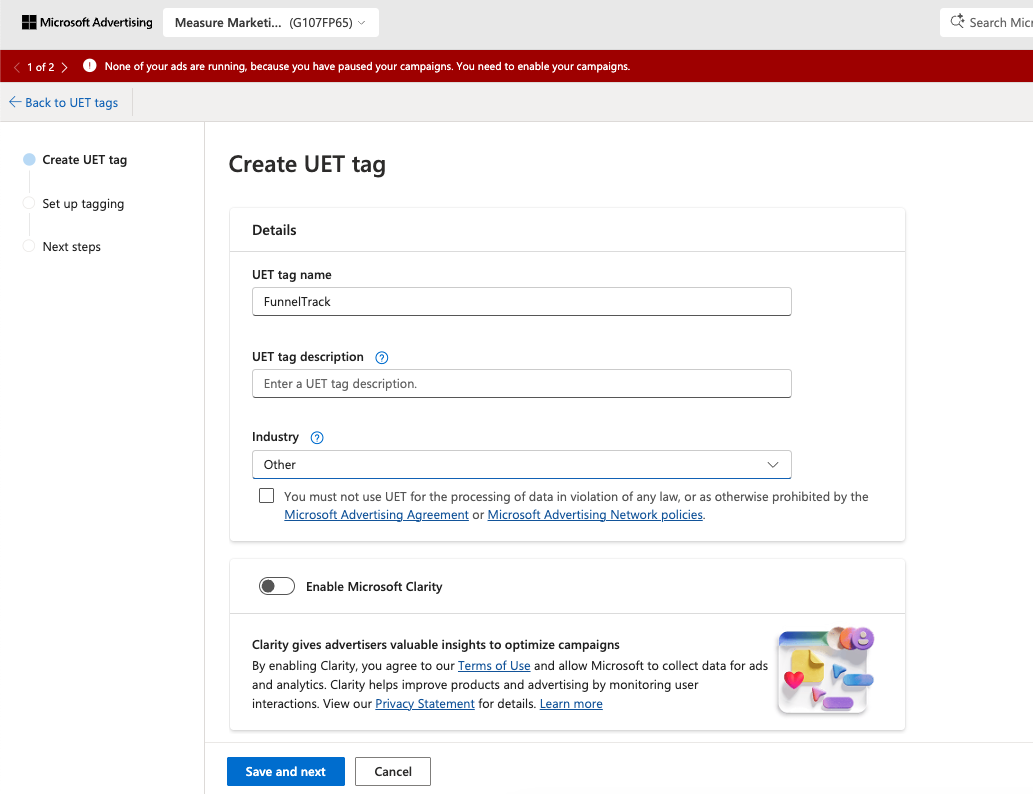Viewport: 1033px width, 794px height.
Task: Click the Cancel button
Action: point(393,772)
